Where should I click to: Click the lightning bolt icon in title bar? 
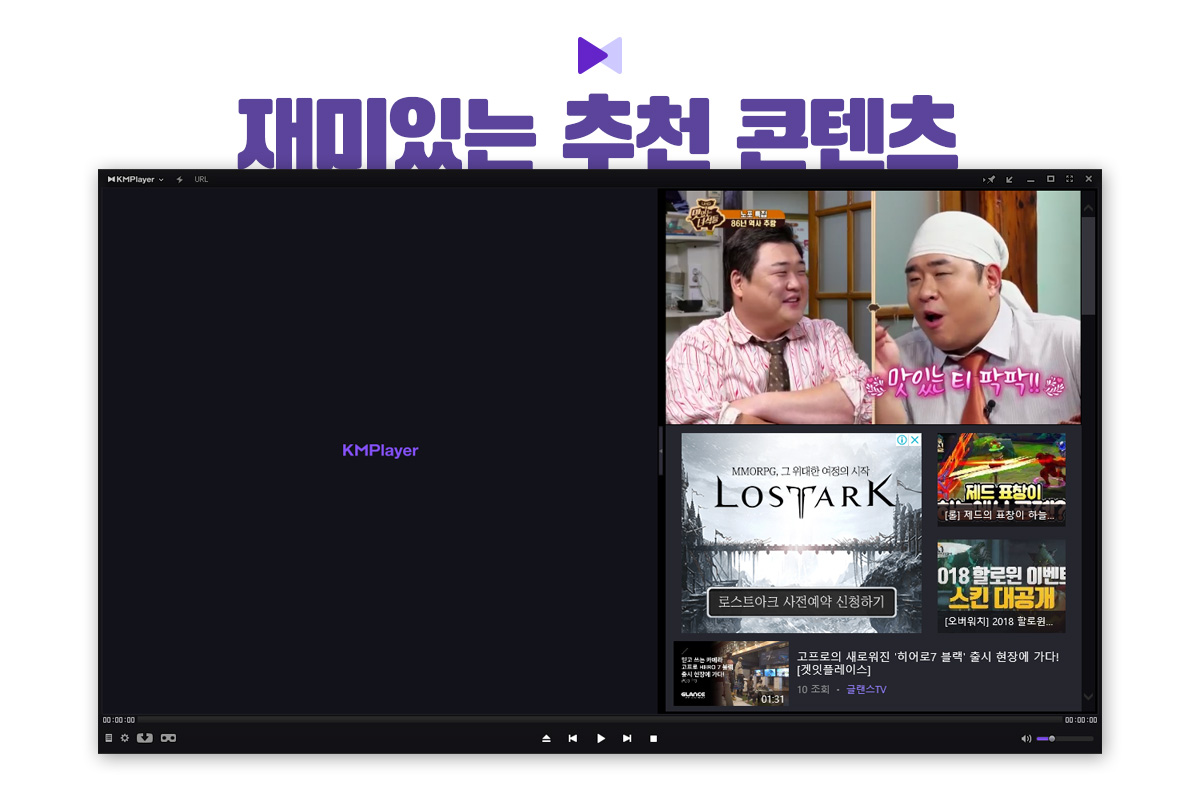(x=180, y=179)
